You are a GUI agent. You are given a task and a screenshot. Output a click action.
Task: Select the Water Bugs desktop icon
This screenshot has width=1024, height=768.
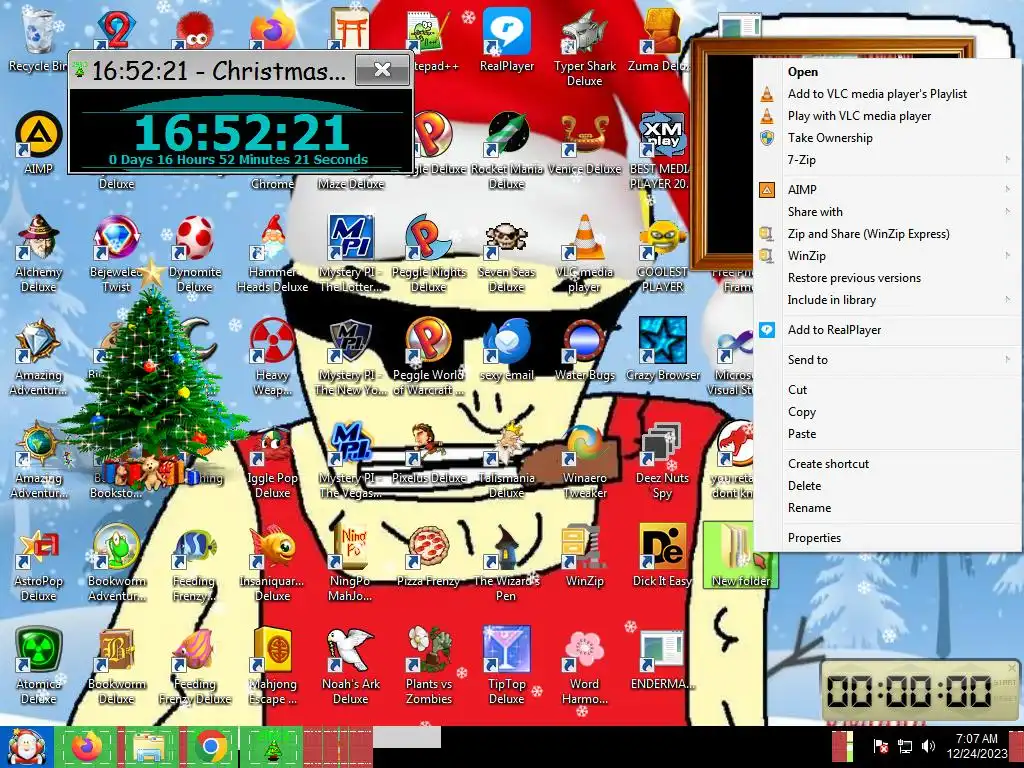tap(584, 349)
